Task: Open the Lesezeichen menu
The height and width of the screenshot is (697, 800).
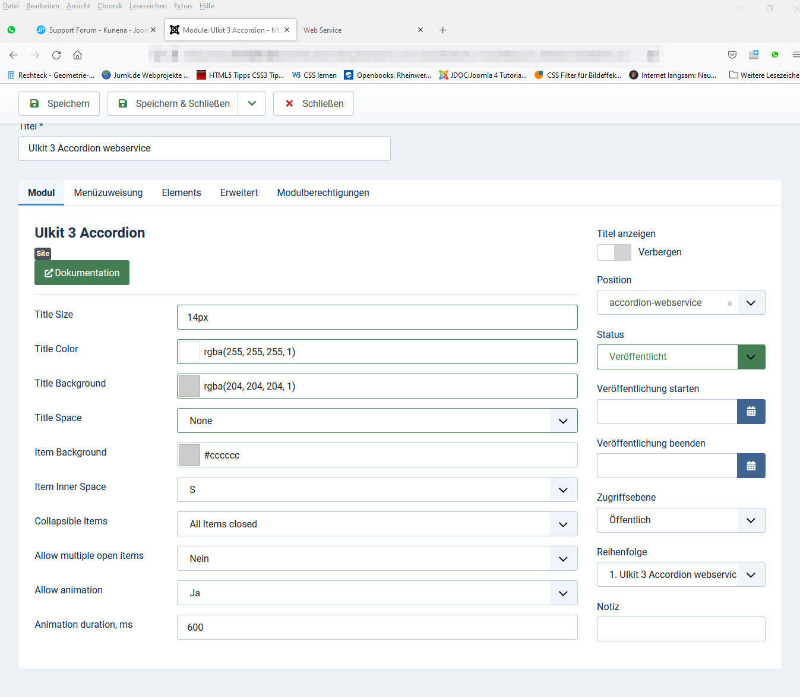Action: pos(148,6)
